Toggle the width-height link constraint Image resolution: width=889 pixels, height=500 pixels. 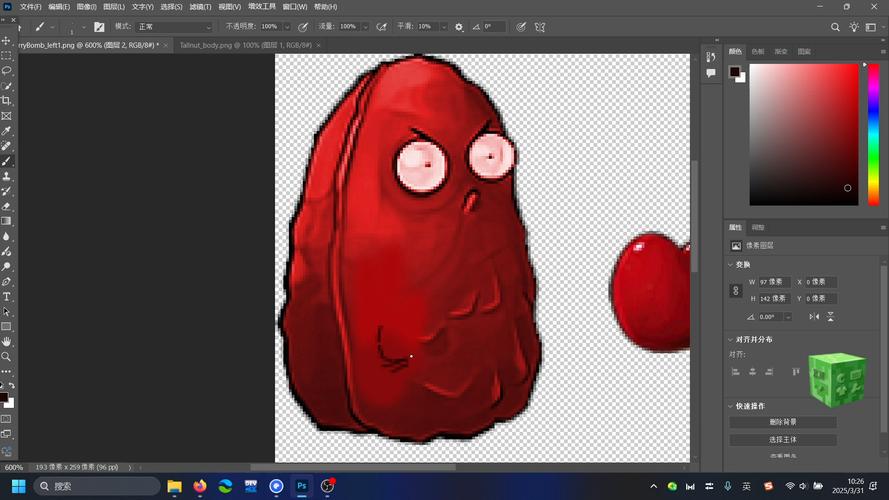pyautogui.click(x=736, y=290)
